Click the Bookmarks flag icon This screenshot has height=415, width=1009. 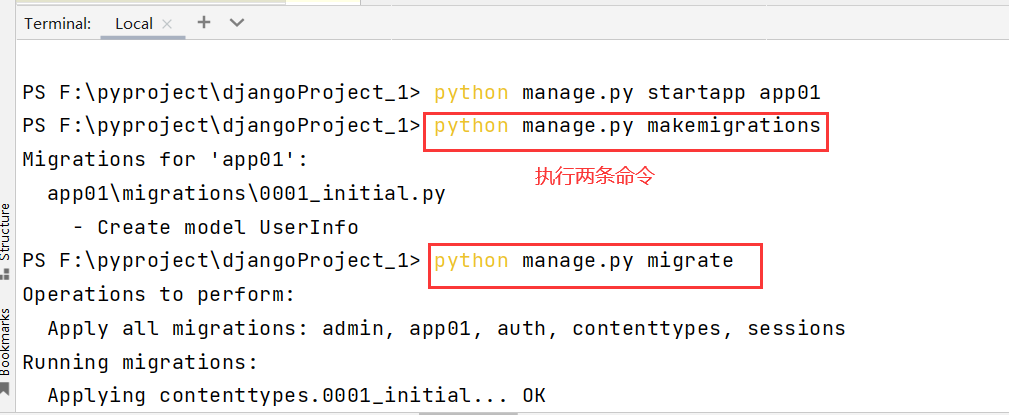6,388
